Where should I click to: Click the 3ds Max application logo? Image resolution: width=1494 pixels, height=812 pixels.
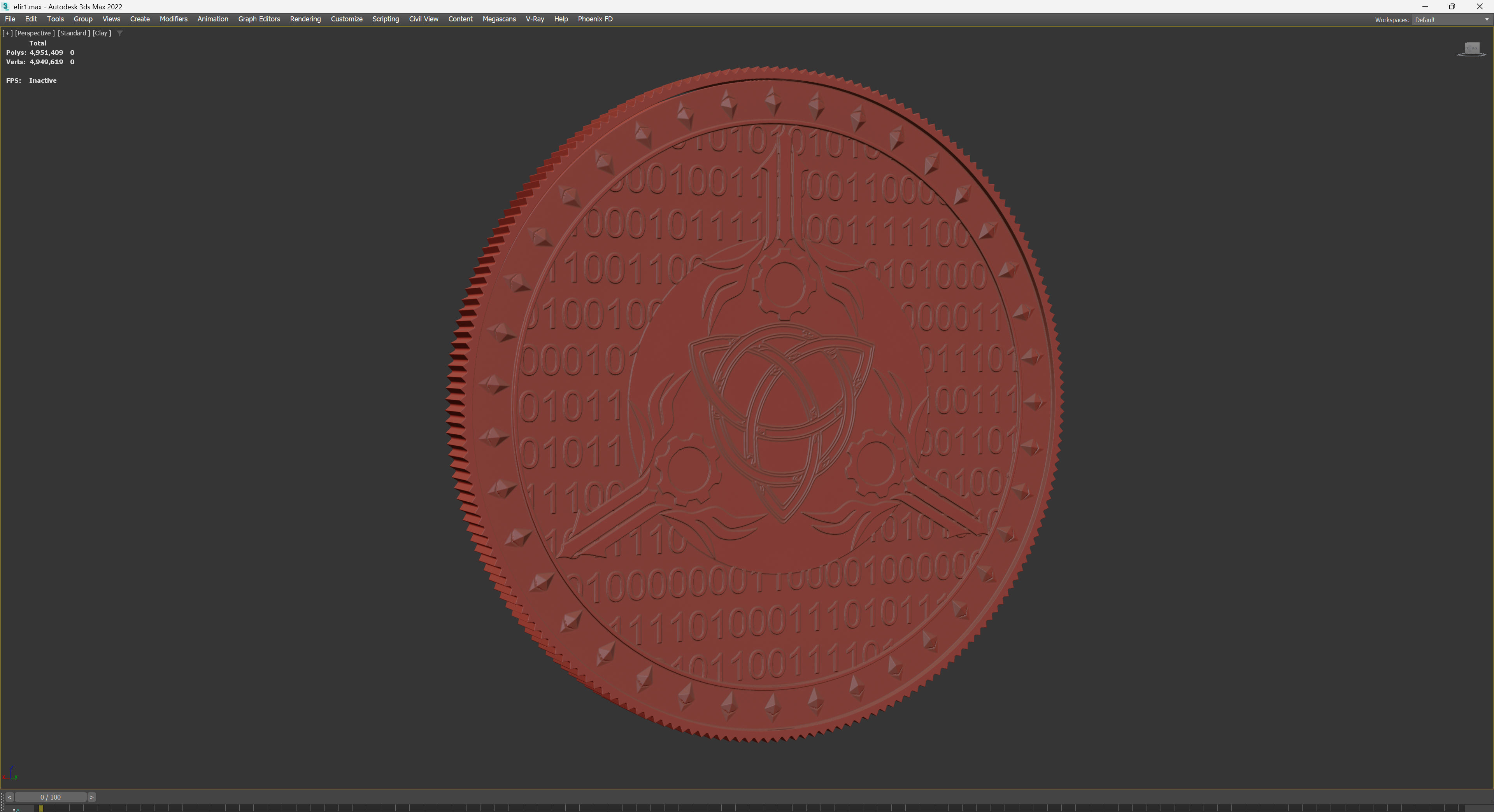coord(6,6)
